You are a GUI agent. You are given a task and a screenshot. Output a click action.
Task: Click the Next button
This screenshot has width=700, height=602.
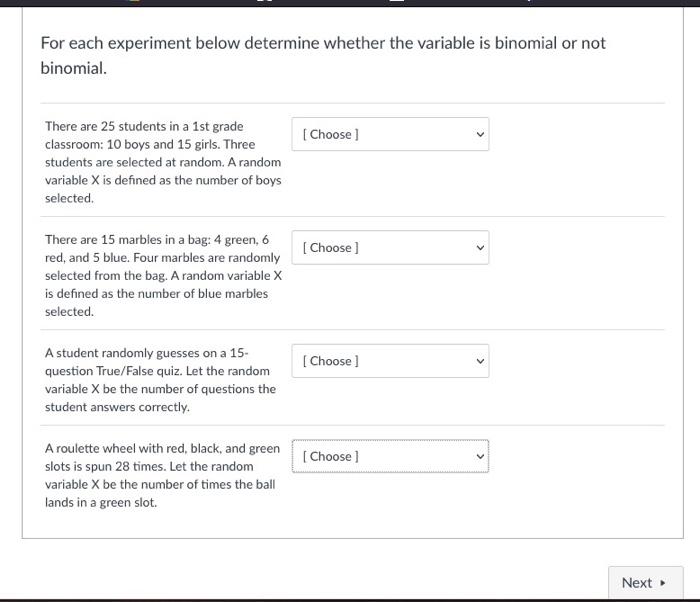tap(645, 582)
